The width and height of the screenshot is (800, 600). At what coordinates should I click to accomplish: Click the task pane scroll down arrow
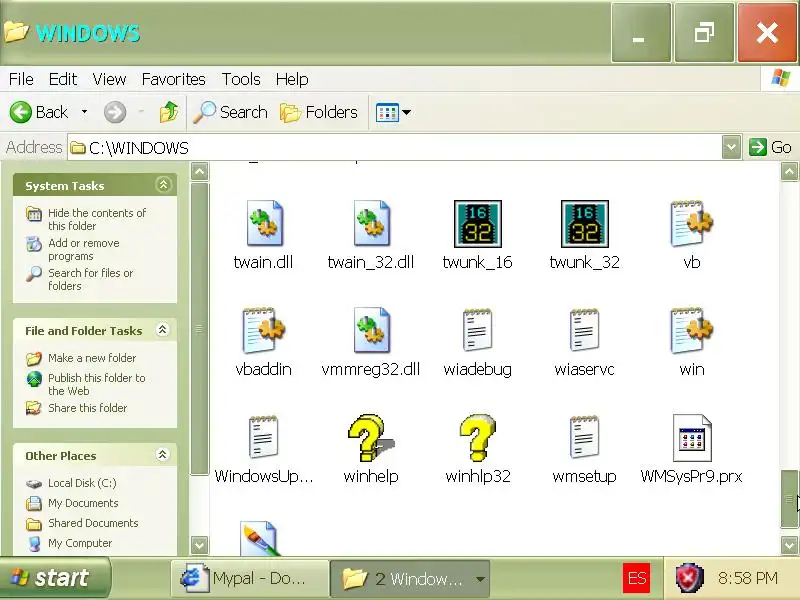pyautogui.click(x=199, y=545)
